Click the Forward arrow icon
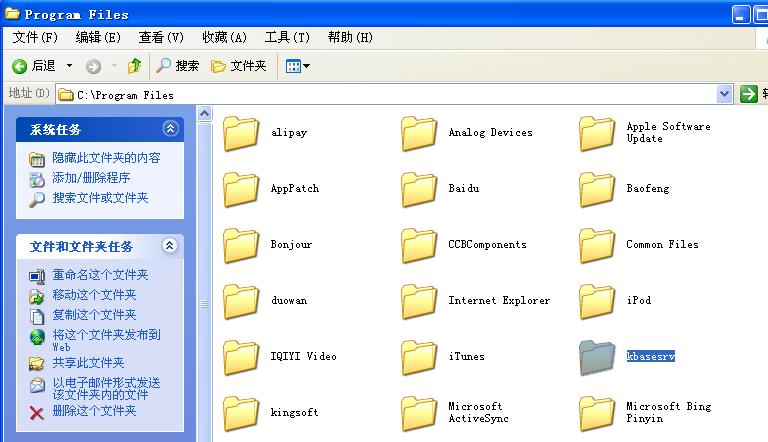768x442 pixels. [93, 66]
